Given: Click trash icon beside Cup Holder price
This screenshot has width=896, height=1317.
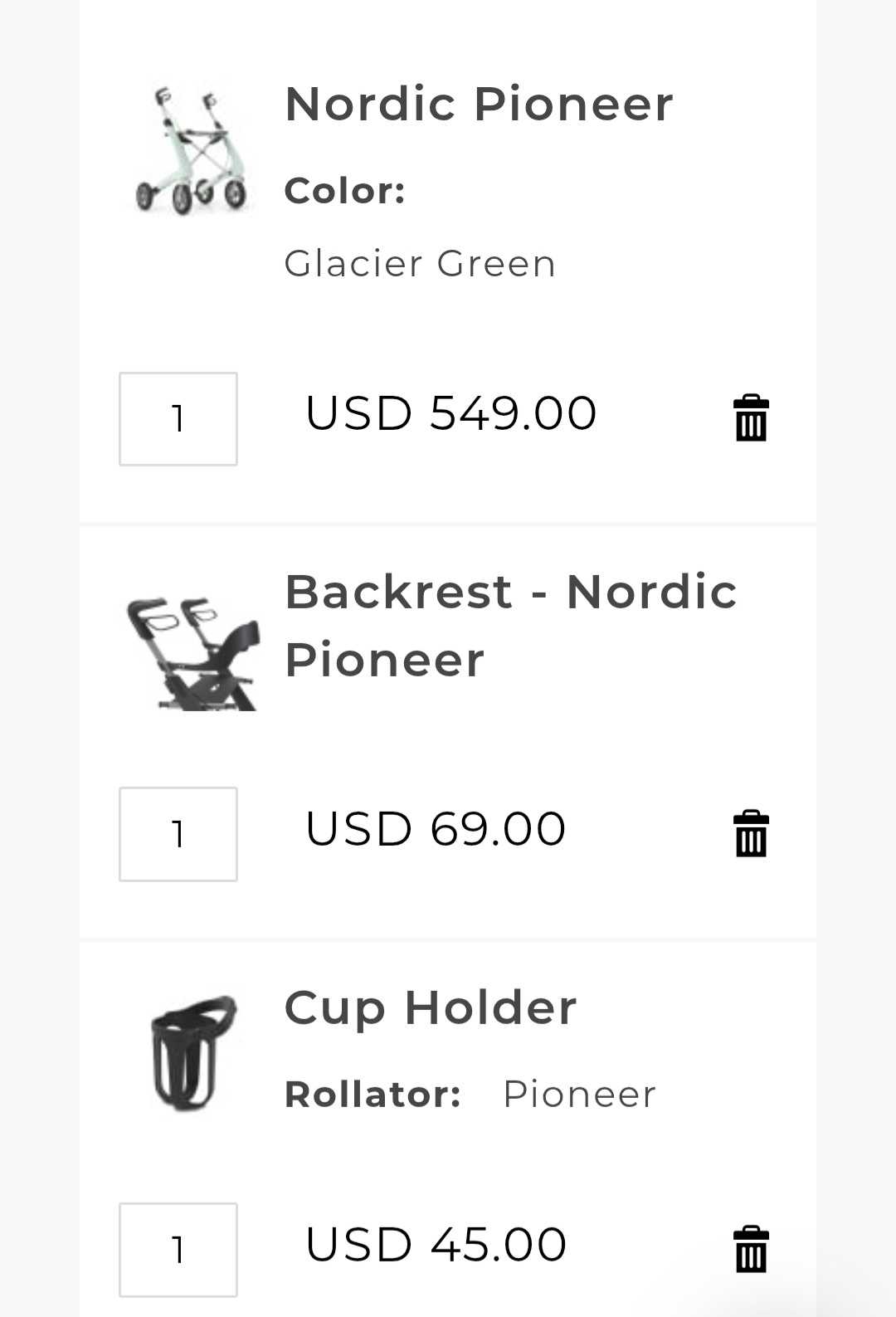Looking at the screenshot, I should click(x=751, y=1249).
